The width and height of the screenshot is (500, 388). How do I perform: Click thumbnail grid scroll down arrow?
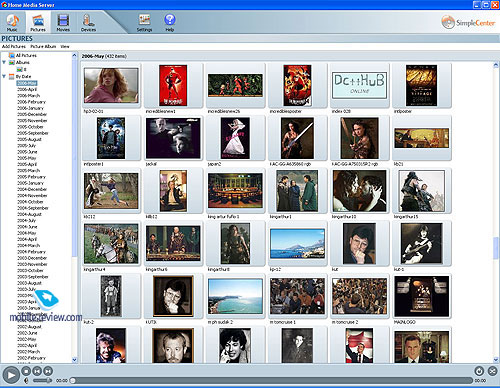496,359
